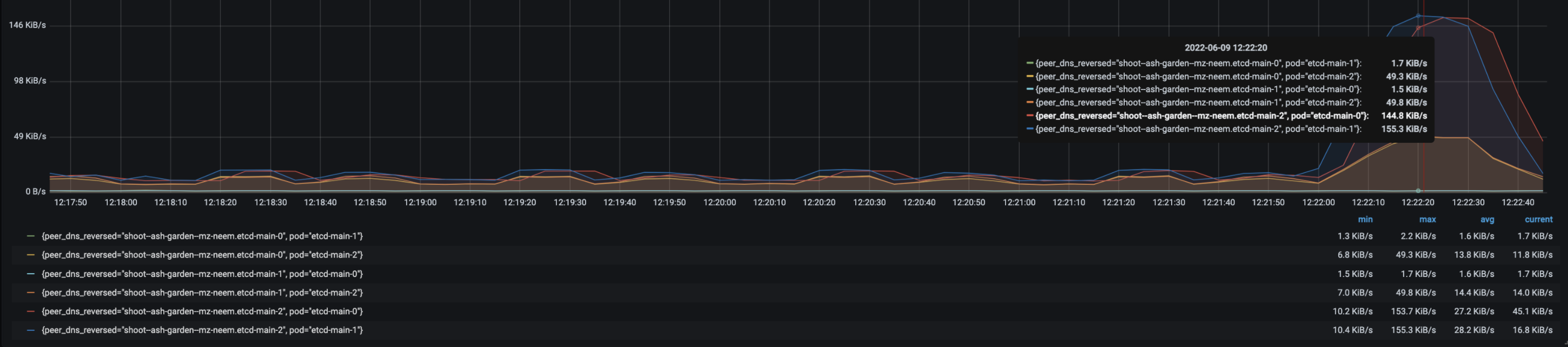Click the red data point on the crosshair line
This screenshot has height=347, width=1568.
click(1418, 28)
